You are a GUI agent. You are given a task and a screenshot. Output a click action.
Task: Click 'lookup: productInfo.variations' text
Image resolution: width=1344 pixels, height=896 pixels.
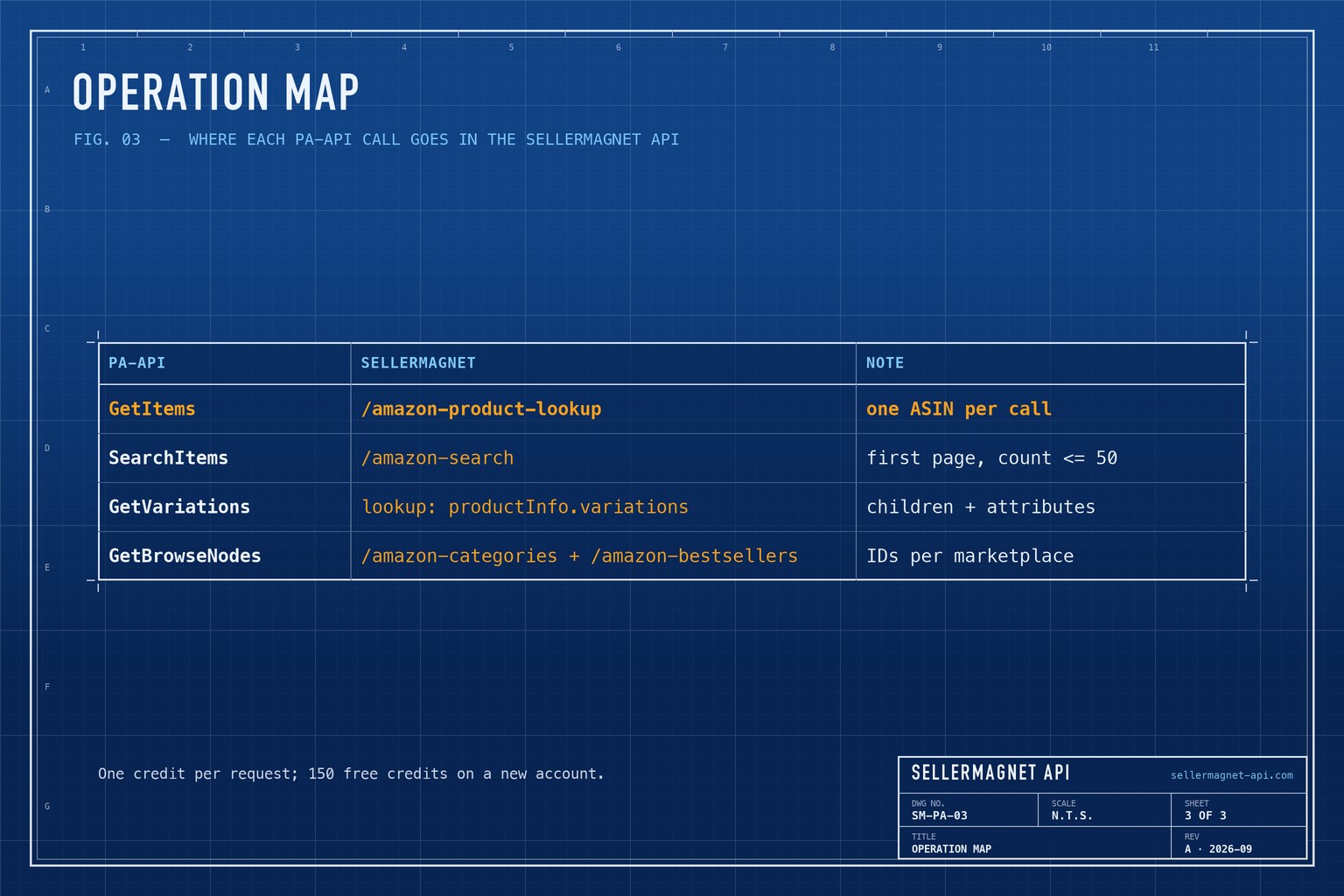point(525,507)
